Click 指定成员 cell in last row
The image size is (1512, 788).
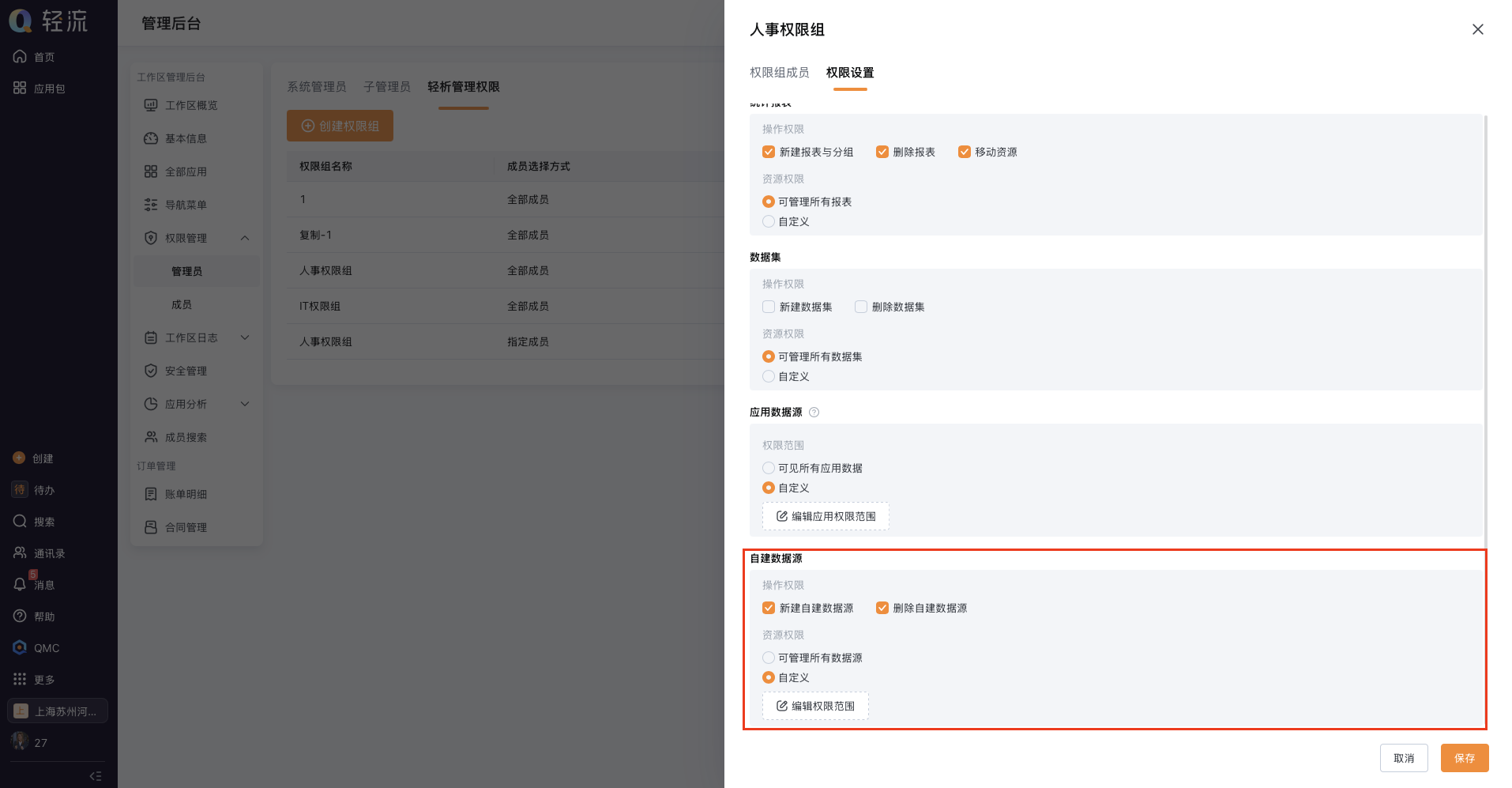coord(528,341)
